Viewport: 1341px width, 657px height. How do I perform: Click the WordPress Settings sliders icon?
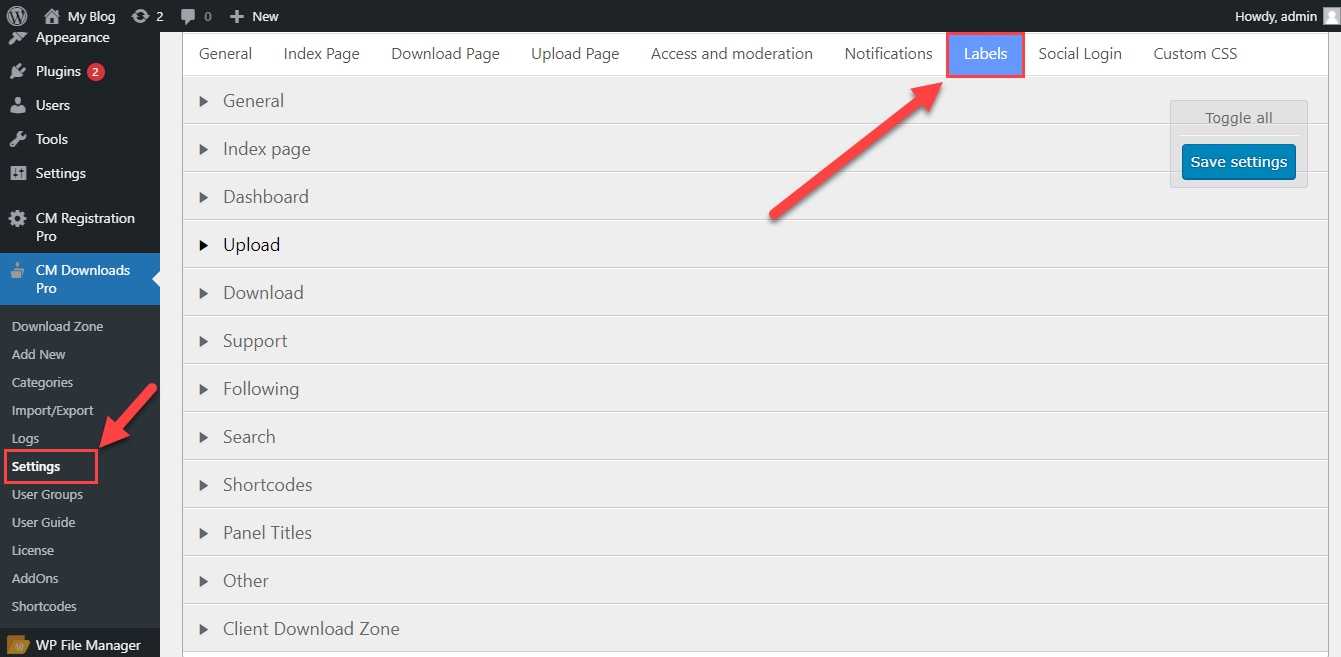[x=18, y=173]
